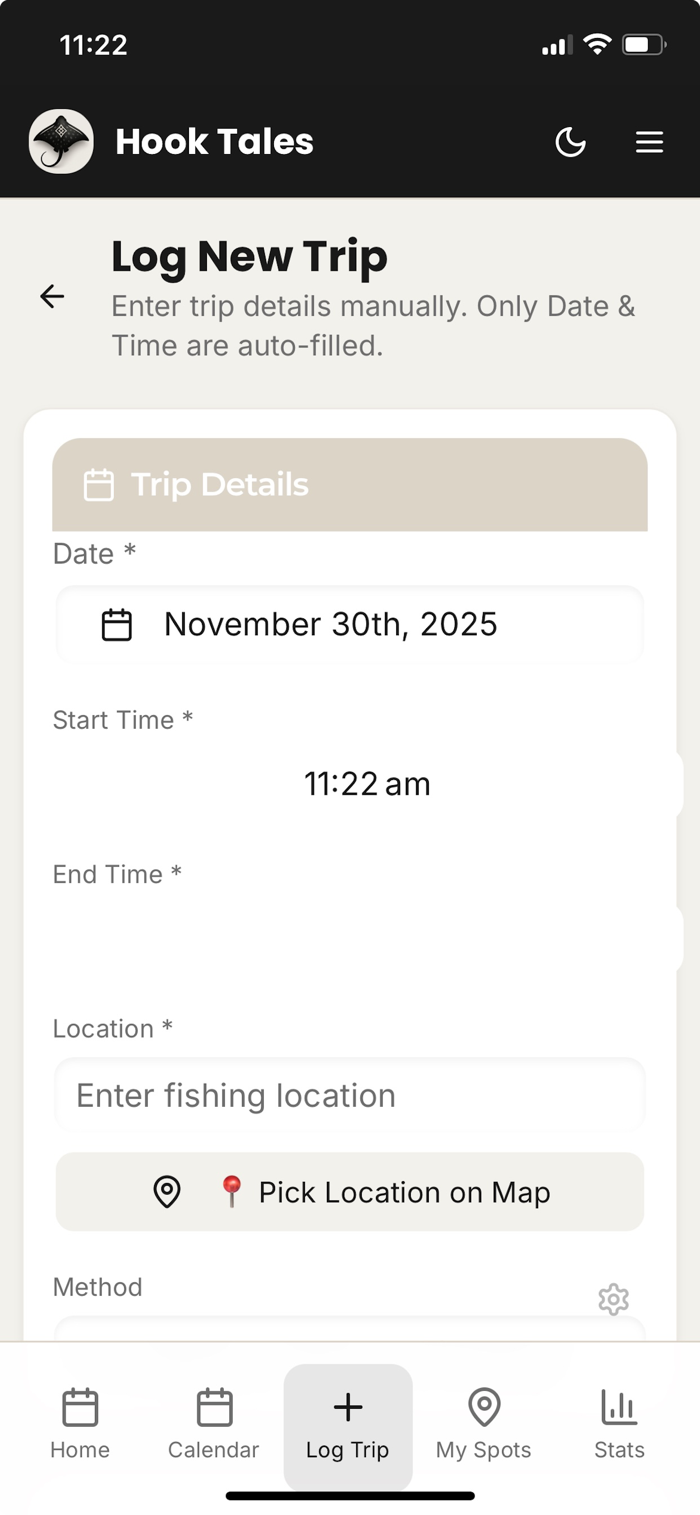
Task: Switch to the Home tab
Action: (80, 1425)
